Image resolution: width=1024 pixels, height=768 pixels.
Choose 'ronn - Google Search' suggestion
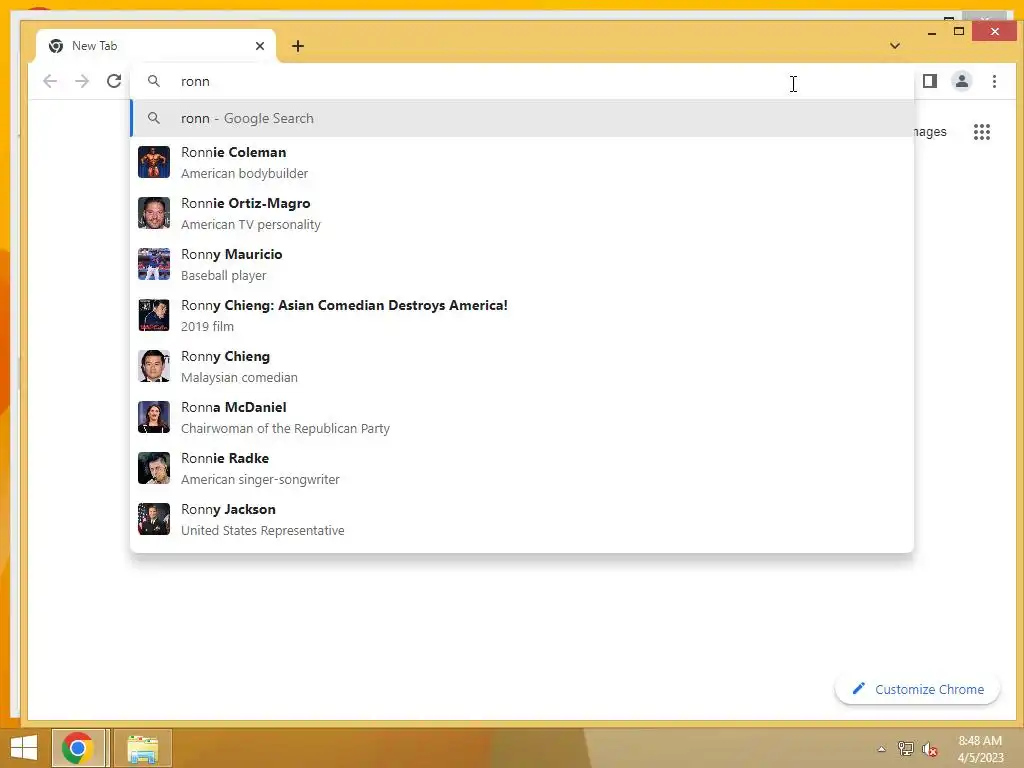[522, 118]
